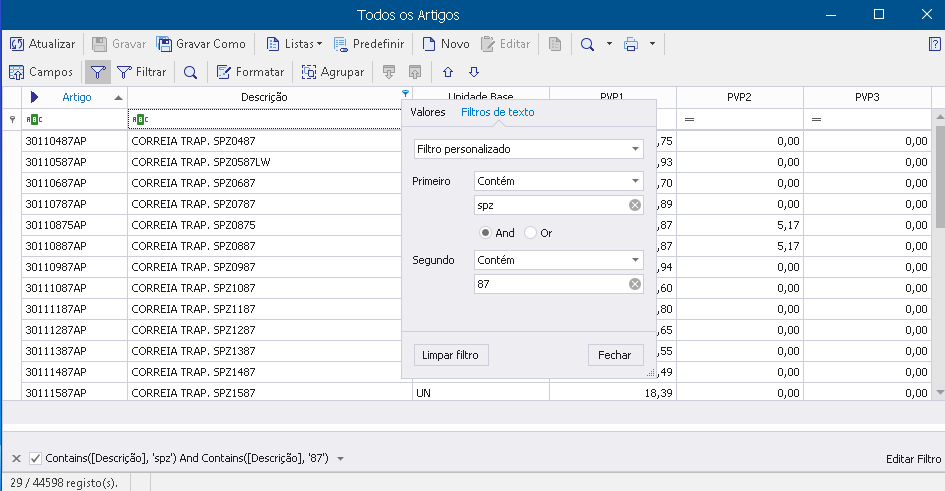
Task: Select the And radio button
Action: [486, 233]
